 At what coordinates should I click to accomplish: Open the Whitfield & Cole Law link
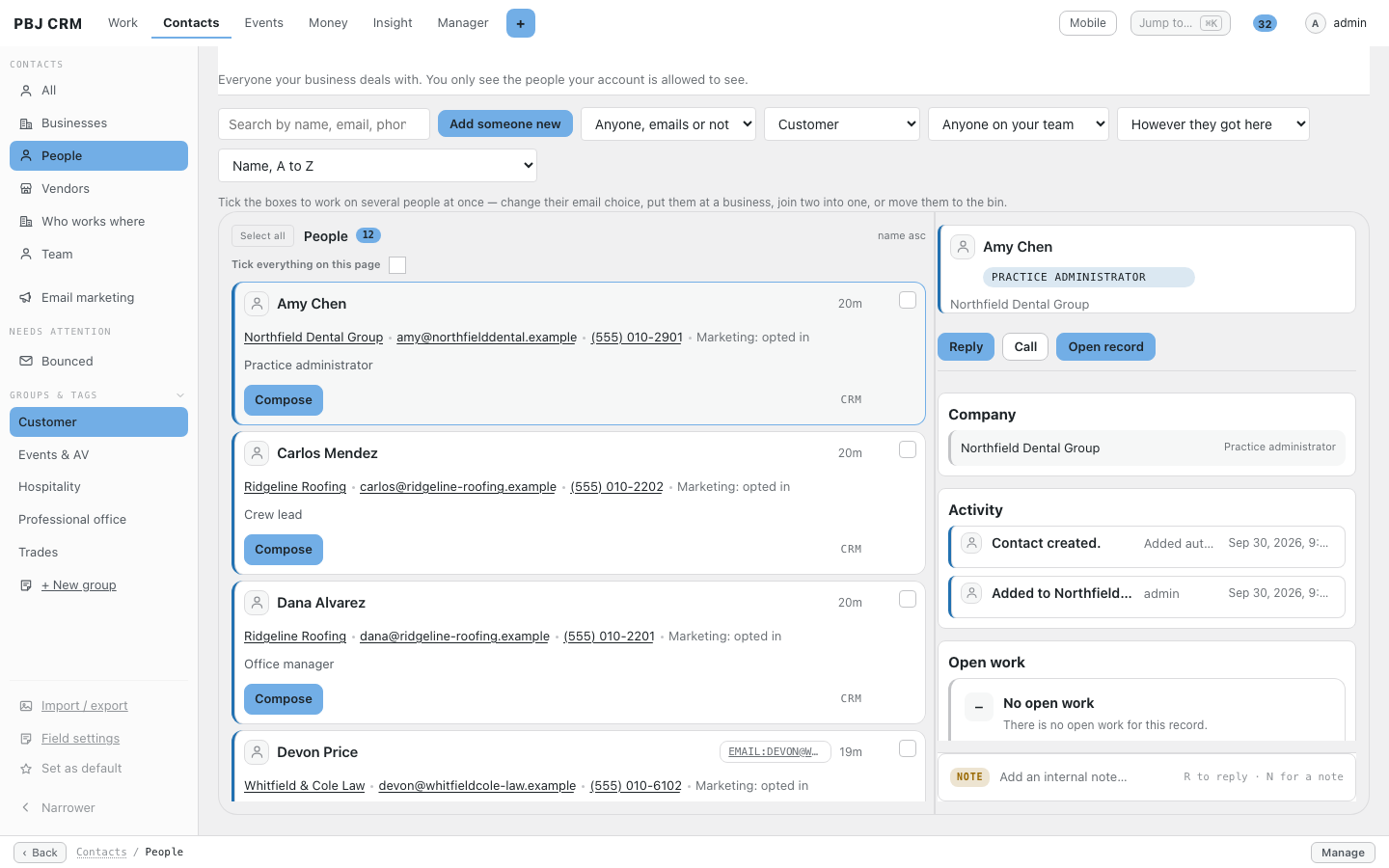point(305,786)
